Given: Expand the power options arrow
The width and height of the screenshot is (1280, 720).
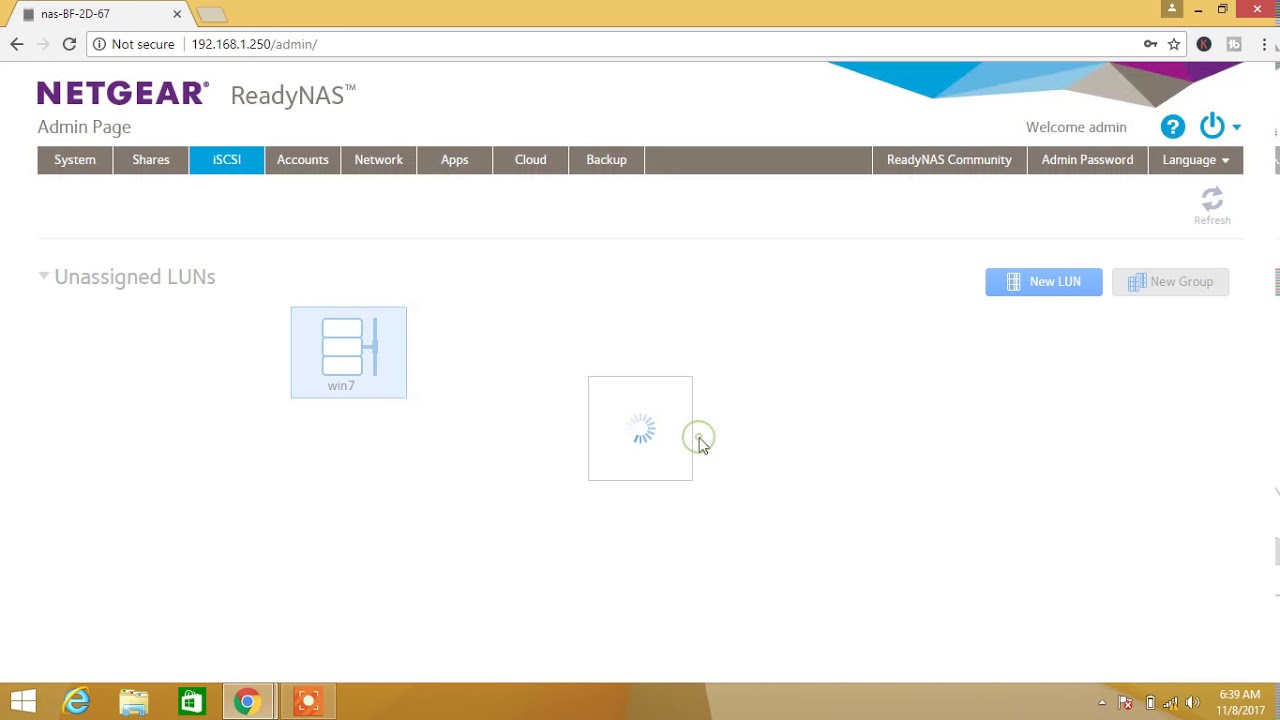Looking at the screenshot, I should 1237,127.
